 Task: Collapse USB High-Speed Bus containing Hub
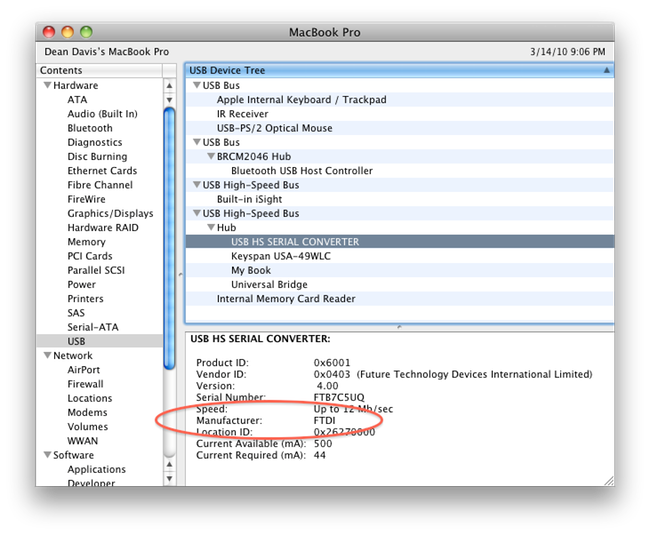[197, 213]
